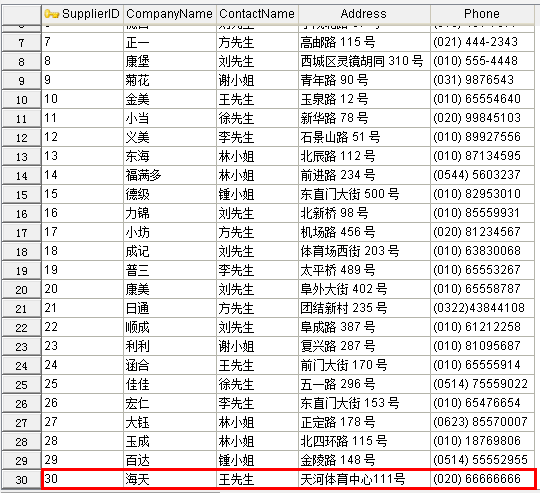Select the top-left corner select-all cell
Screen dimensions: 540x493
point(21,14)
